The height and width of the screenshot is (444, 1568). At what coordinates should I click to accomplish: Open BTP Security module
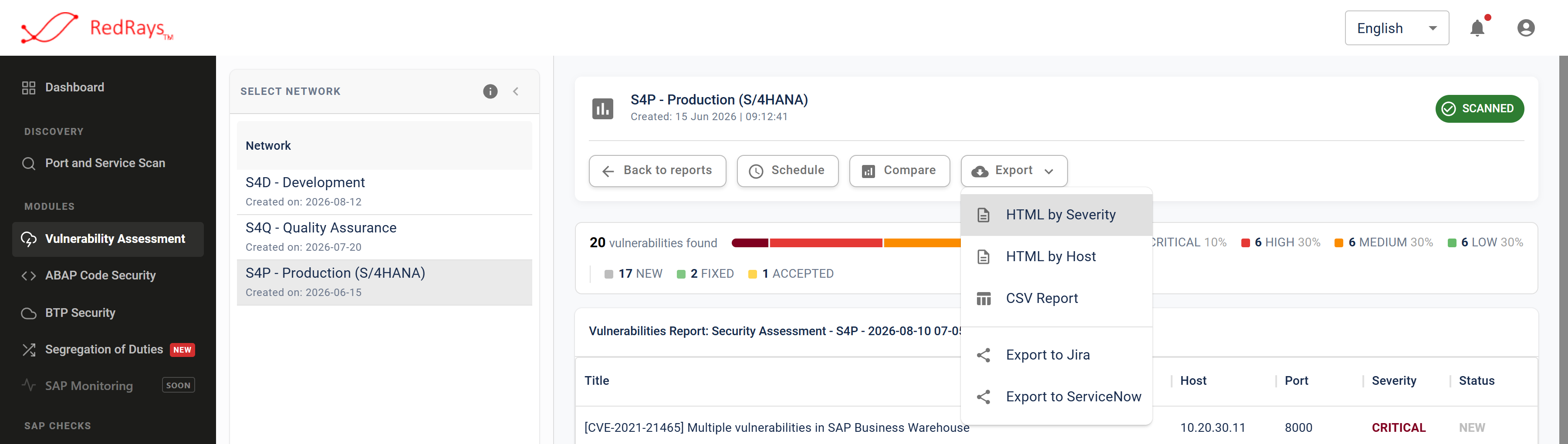(108, 313)
